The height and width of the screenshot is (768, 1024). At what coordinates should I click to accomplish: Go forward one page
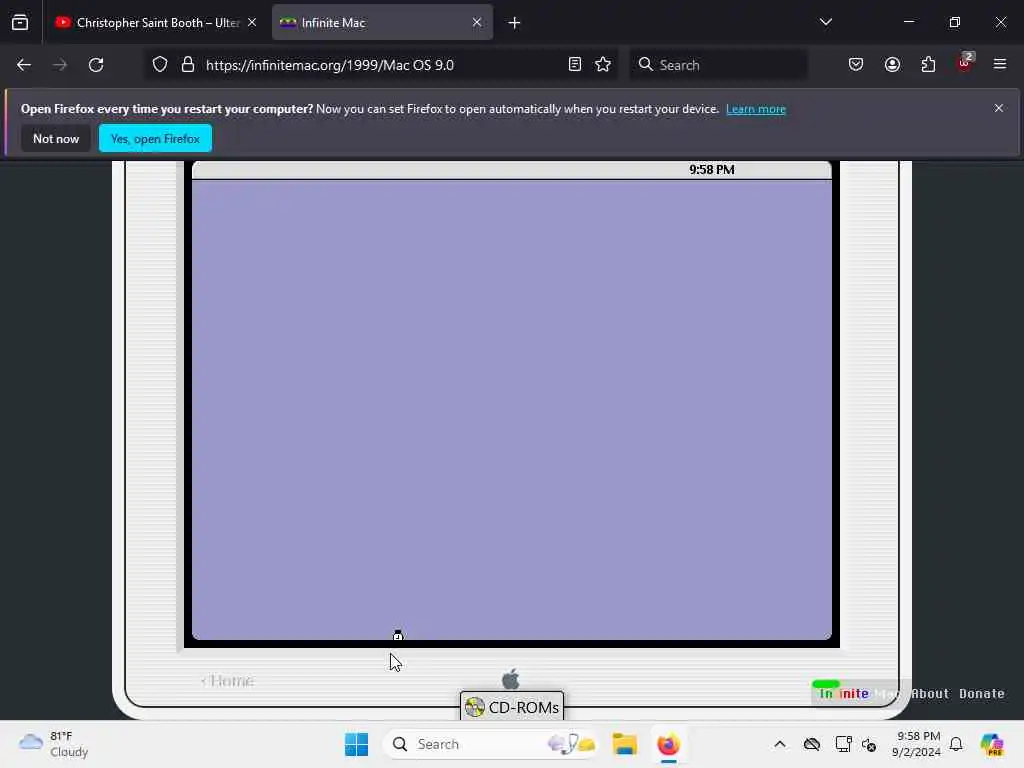tap(59, 65)
